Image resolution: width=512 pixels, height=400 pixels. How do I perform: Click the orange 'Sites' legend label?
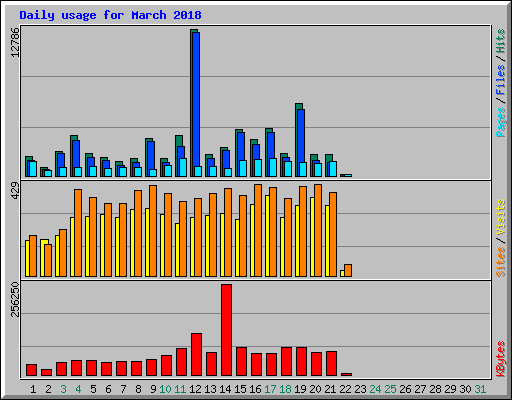500,262
